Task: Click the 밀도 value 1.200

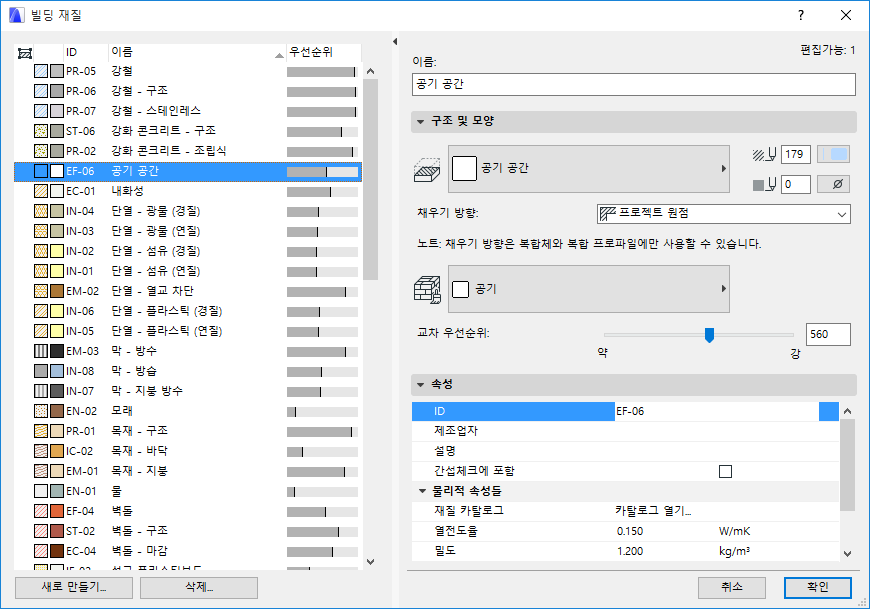Action: point(630,551)
